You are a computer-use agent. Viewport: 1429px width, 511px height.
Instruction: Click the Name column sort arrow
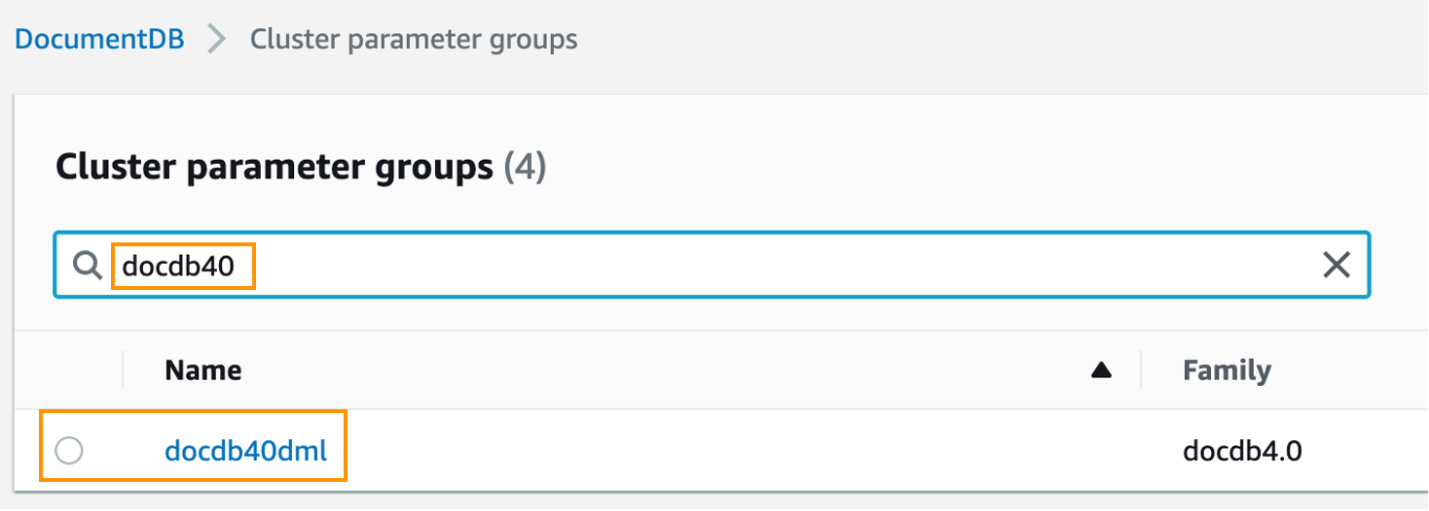coord(1101,371)
